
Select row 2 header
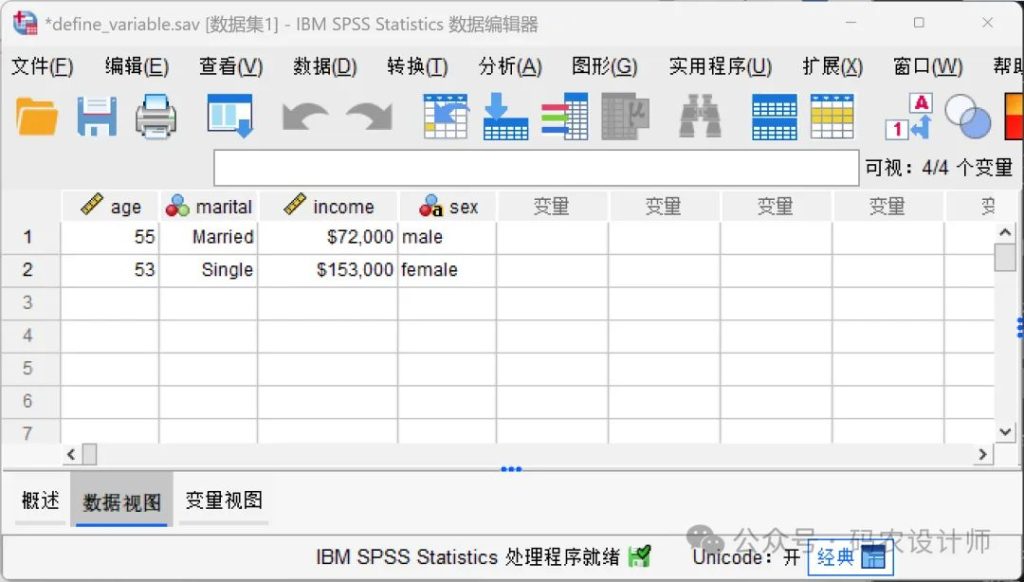coord(28,270)
